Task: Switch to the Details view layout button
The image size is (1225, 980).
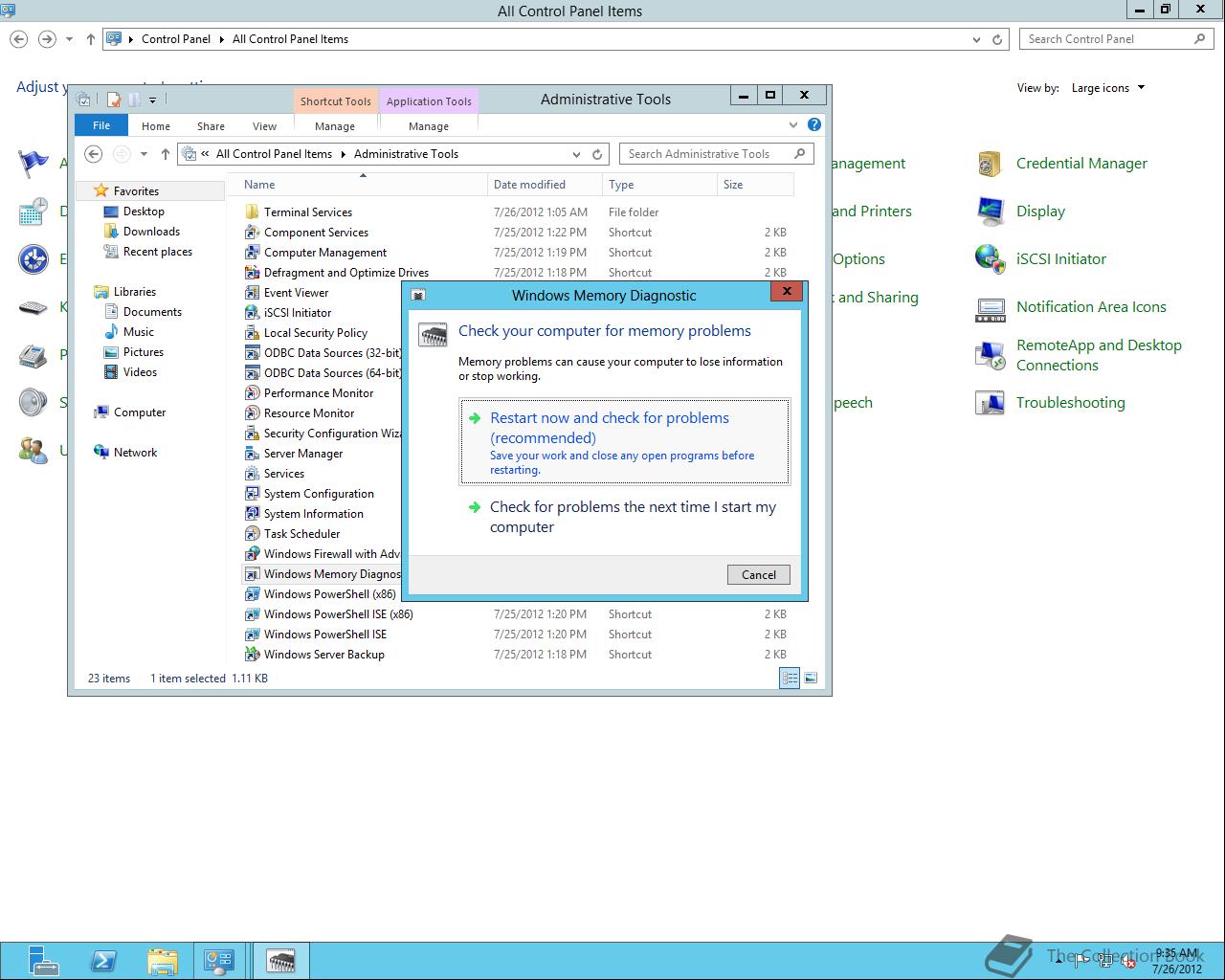Action: (x=790, y=678)
